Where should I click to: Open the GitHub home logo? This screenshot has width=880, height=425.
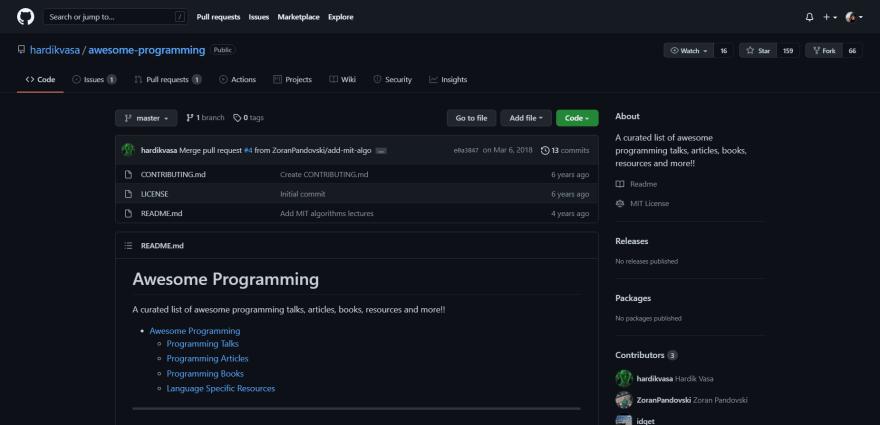tap(25, 17)
